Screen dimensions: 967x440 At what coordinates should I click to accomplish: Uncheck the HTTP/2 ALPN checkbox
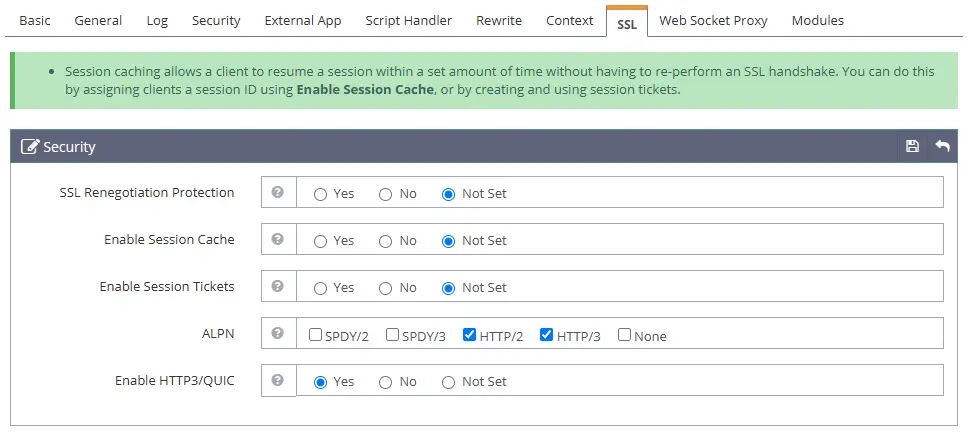(x=469, y=335)
